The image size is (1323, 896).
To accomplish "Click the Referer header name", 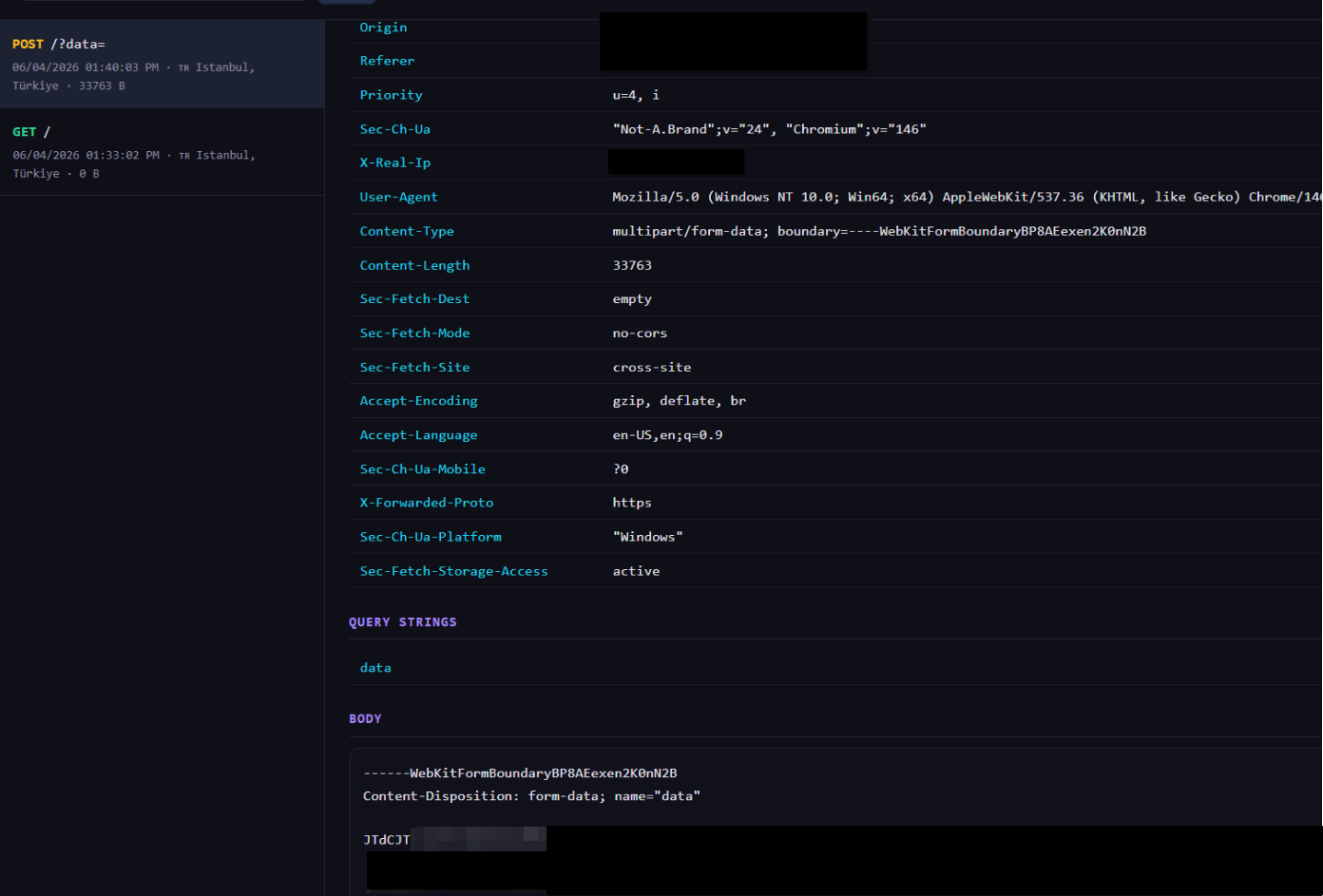I will [387, 61].
